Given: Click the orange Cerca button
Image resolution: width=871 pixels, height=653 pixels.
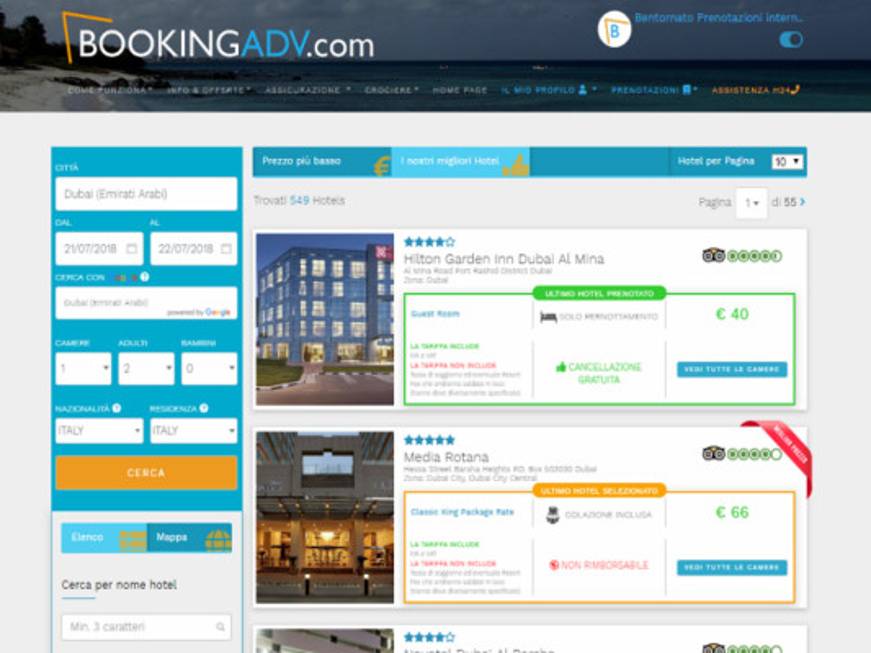Looking at the screenshot, I should [x=146, y=473].
